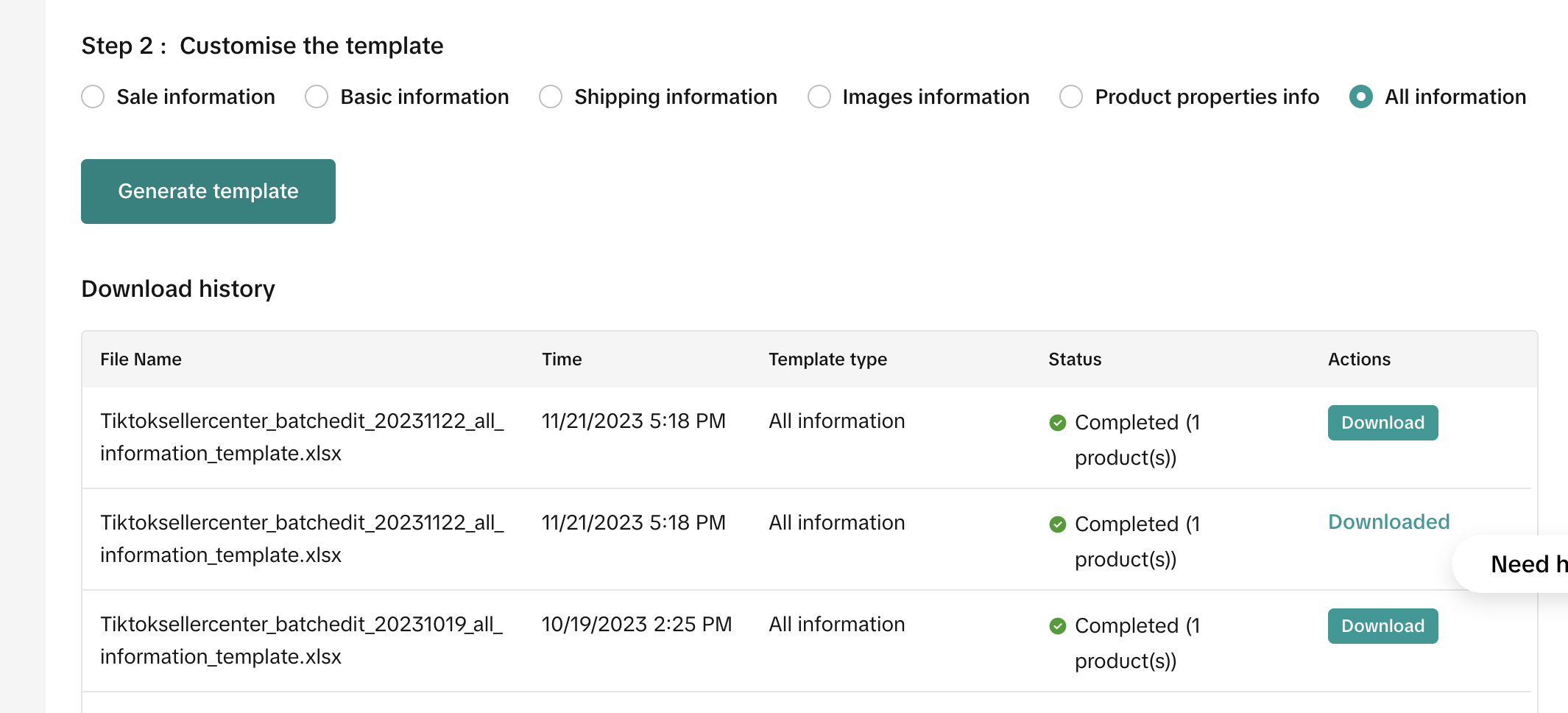Screen dimensions: 1568x713
Task: Open the Need help widget
Action: [1524, 564]
